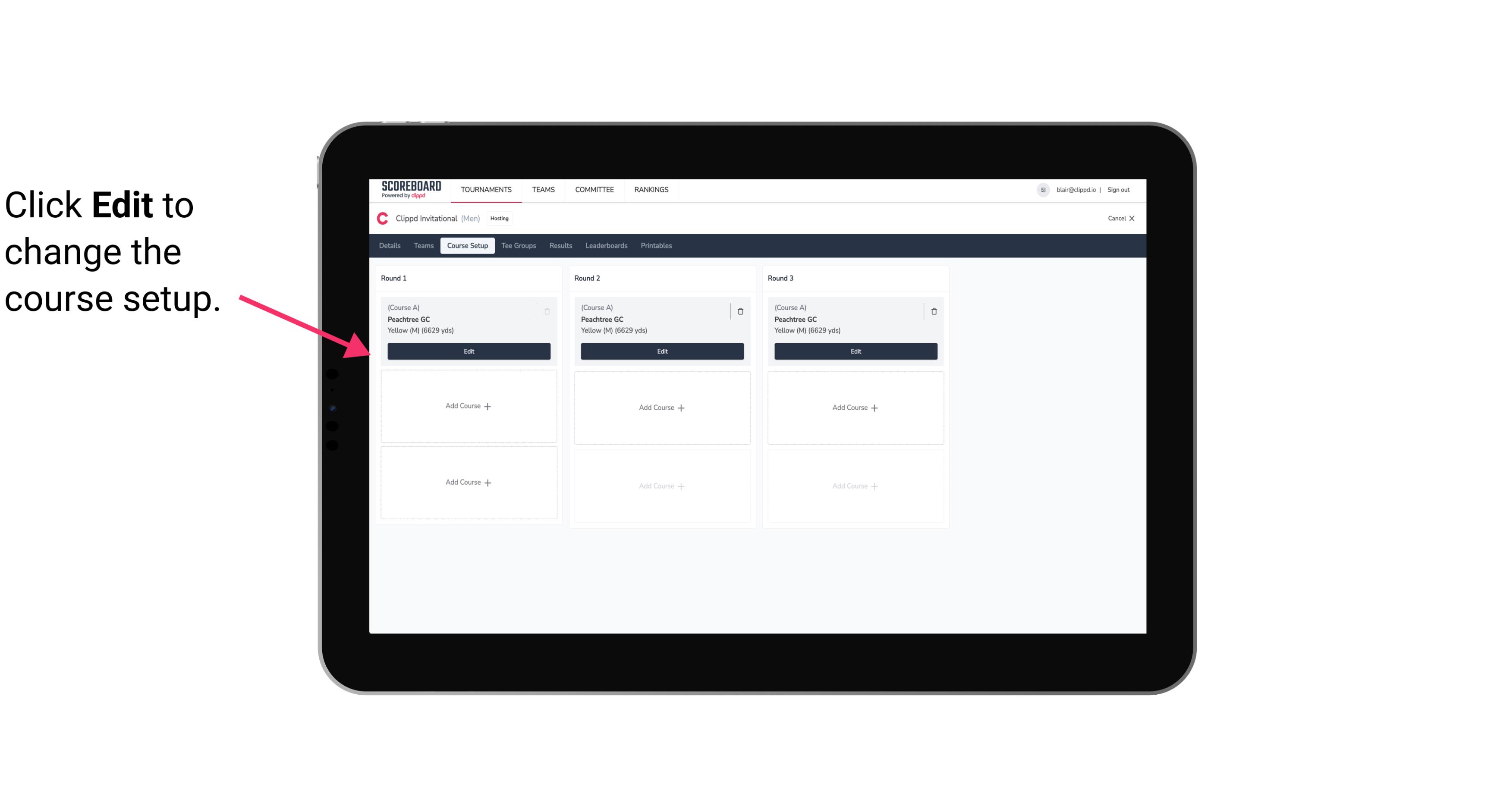Click the Course Setup tab
The height and width of the screenshot is (812, 1510).
click(x=466, y=245)
